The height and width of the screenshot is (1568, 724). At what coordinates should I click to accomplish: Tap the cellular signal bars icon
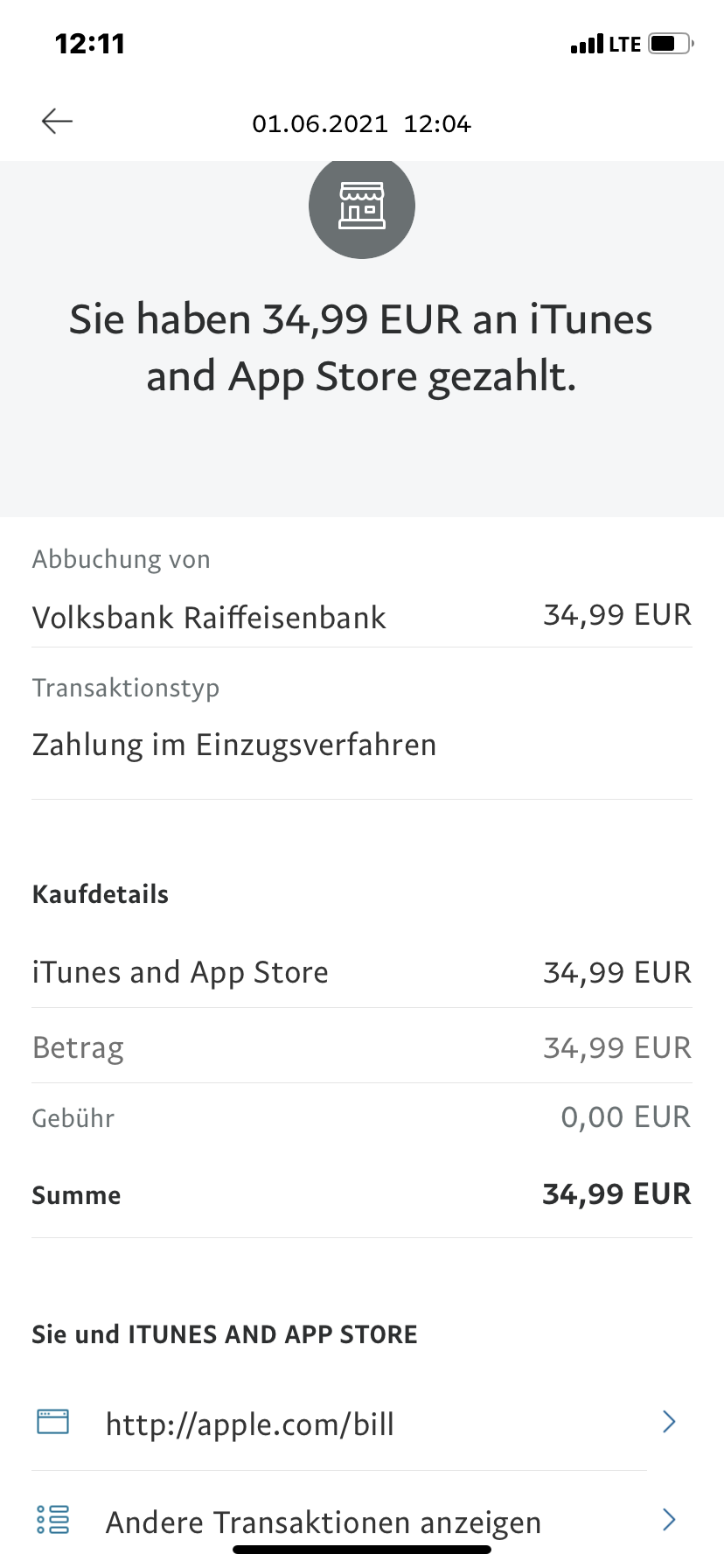587,44
